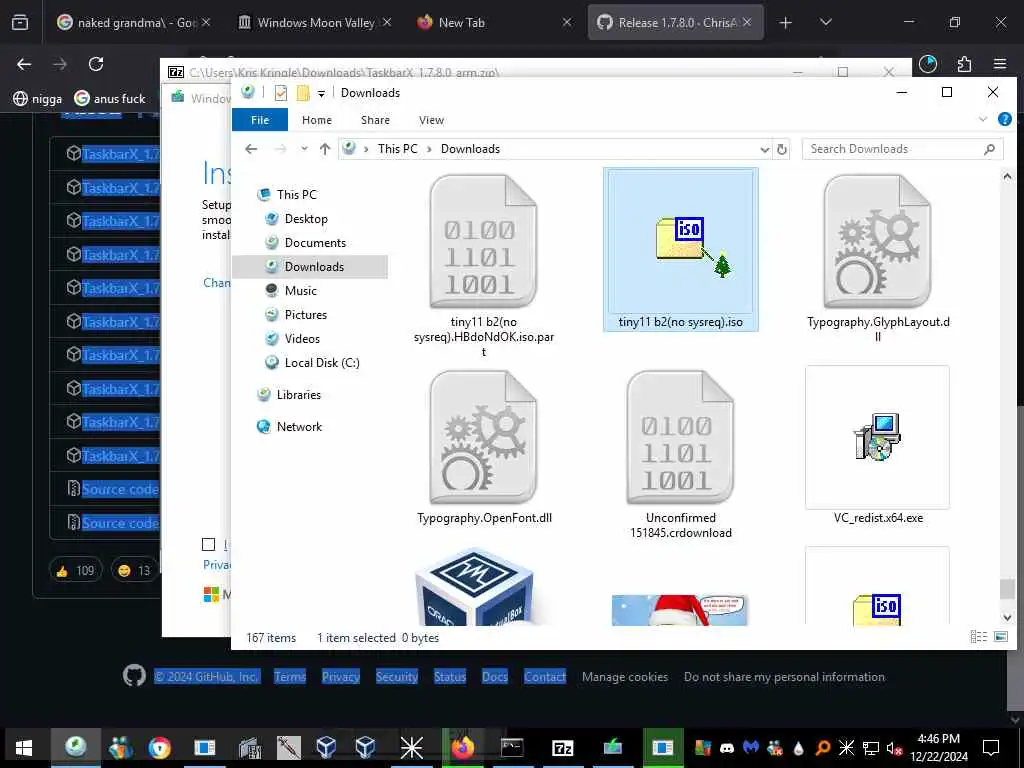This screenshot has height=768, width=1024.
Task: Switch to Firefox on the taskbar
Action: pyautogui.click(x=462, y=747)
